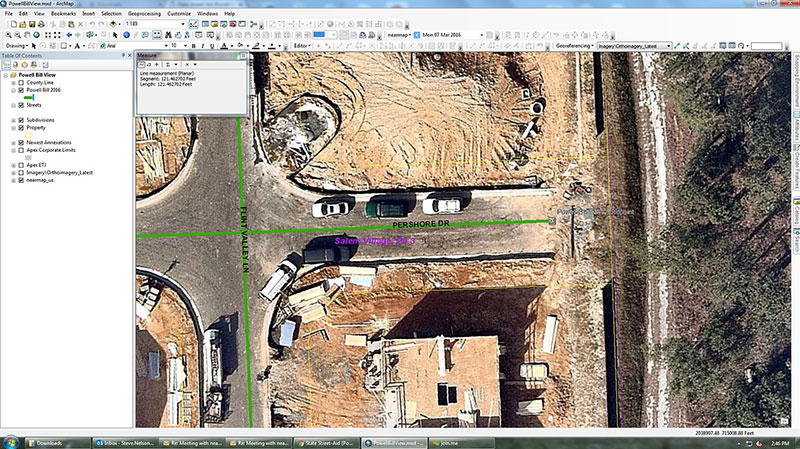Switch to List By Drawing Order view
This screenshot has width=800, height=449.
pos(8,65)
